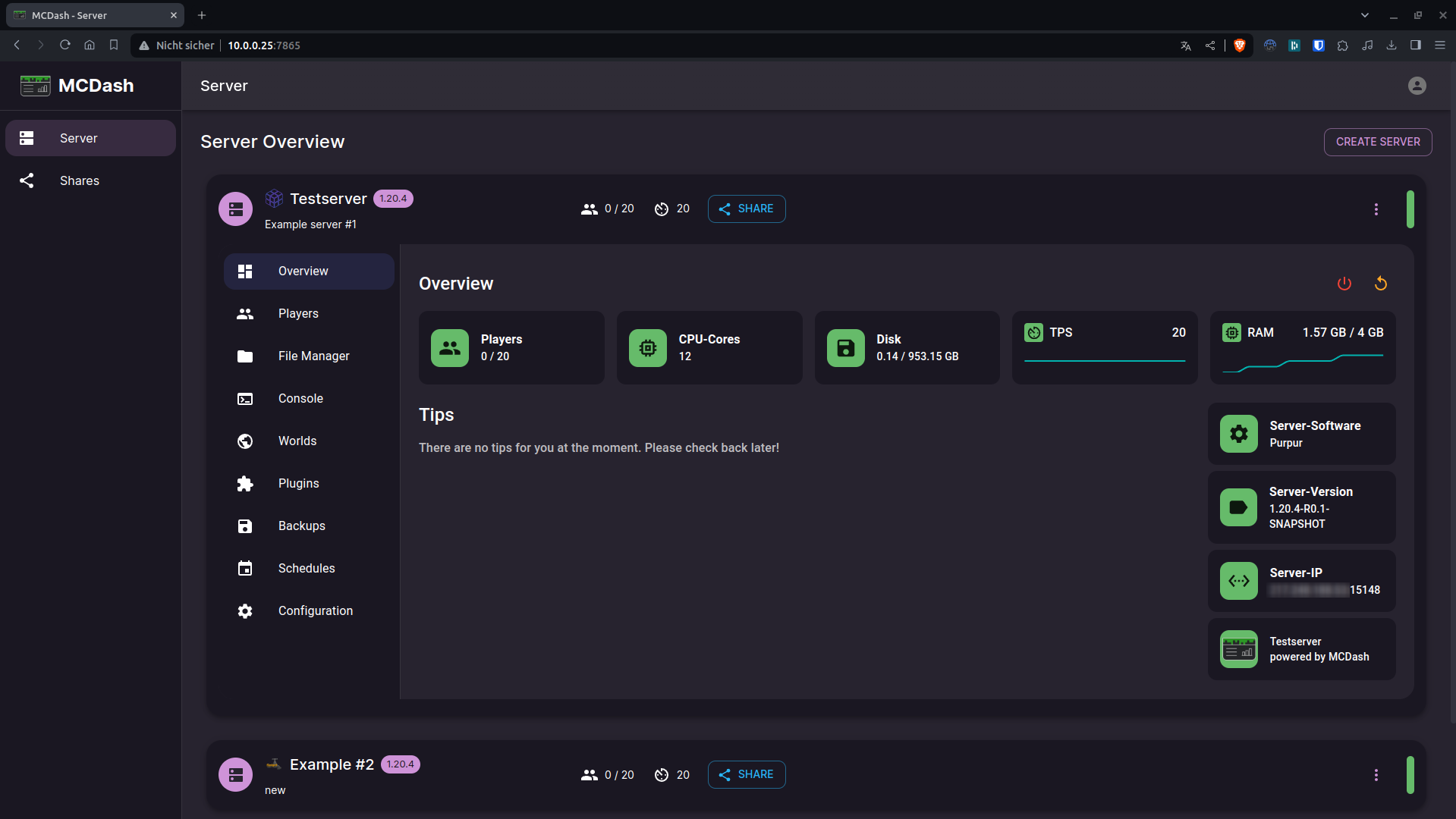Go to browser home page
Screen dimensions: 1456x819
[x=89, y=45]
